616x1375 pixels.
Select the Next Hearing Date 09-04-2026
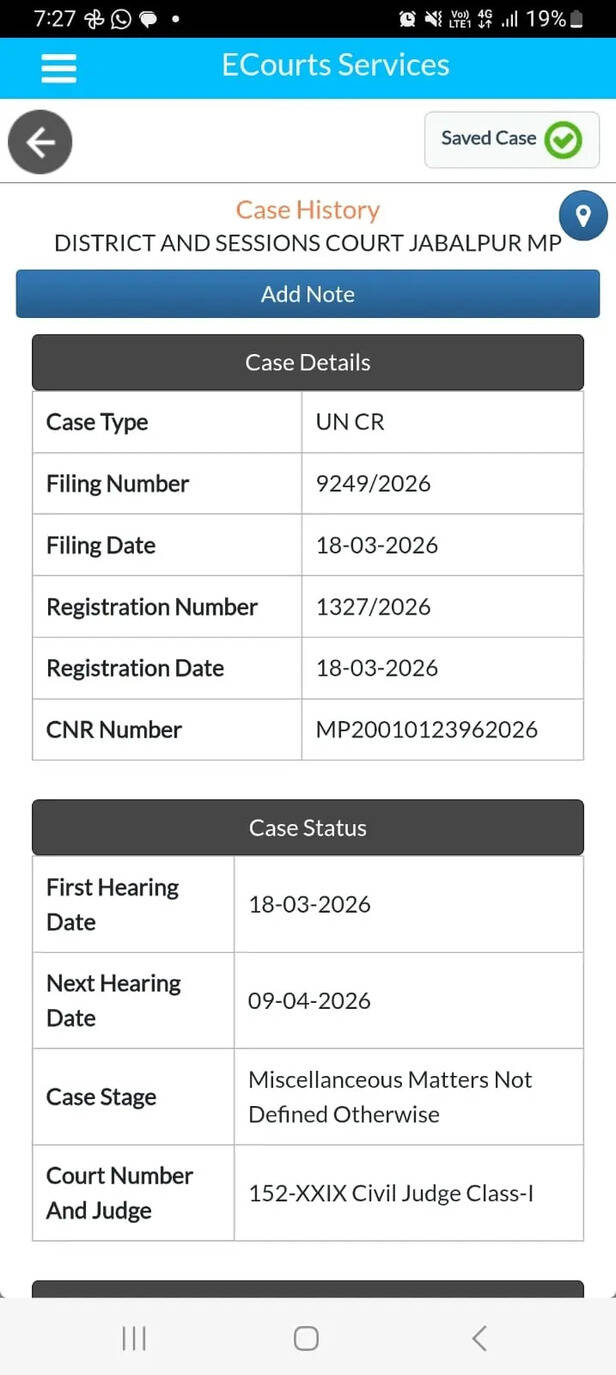[x=309, y=1000]
